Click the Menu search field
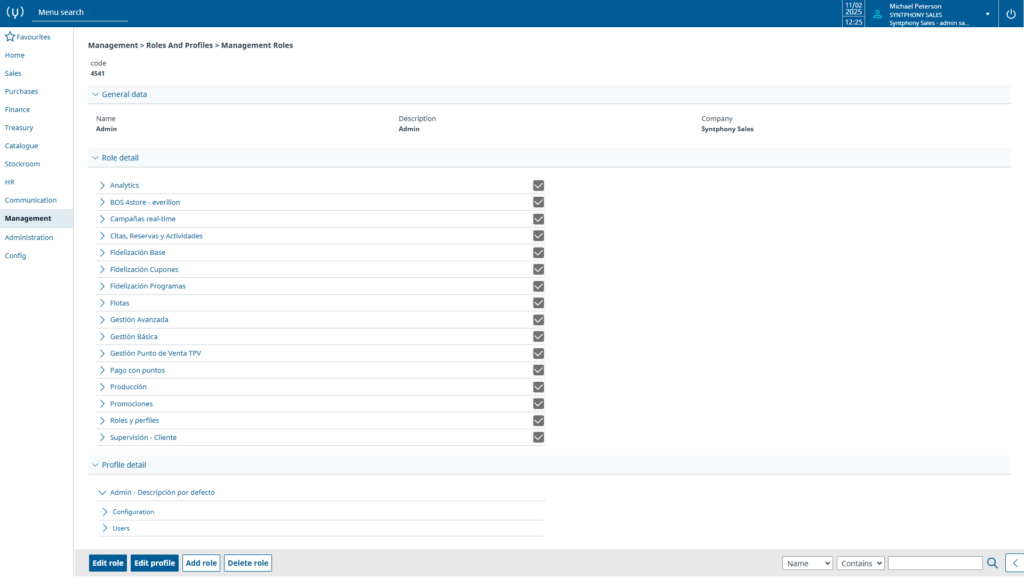1024x578 pixels. pyautogui.click(x=80, y=12)
